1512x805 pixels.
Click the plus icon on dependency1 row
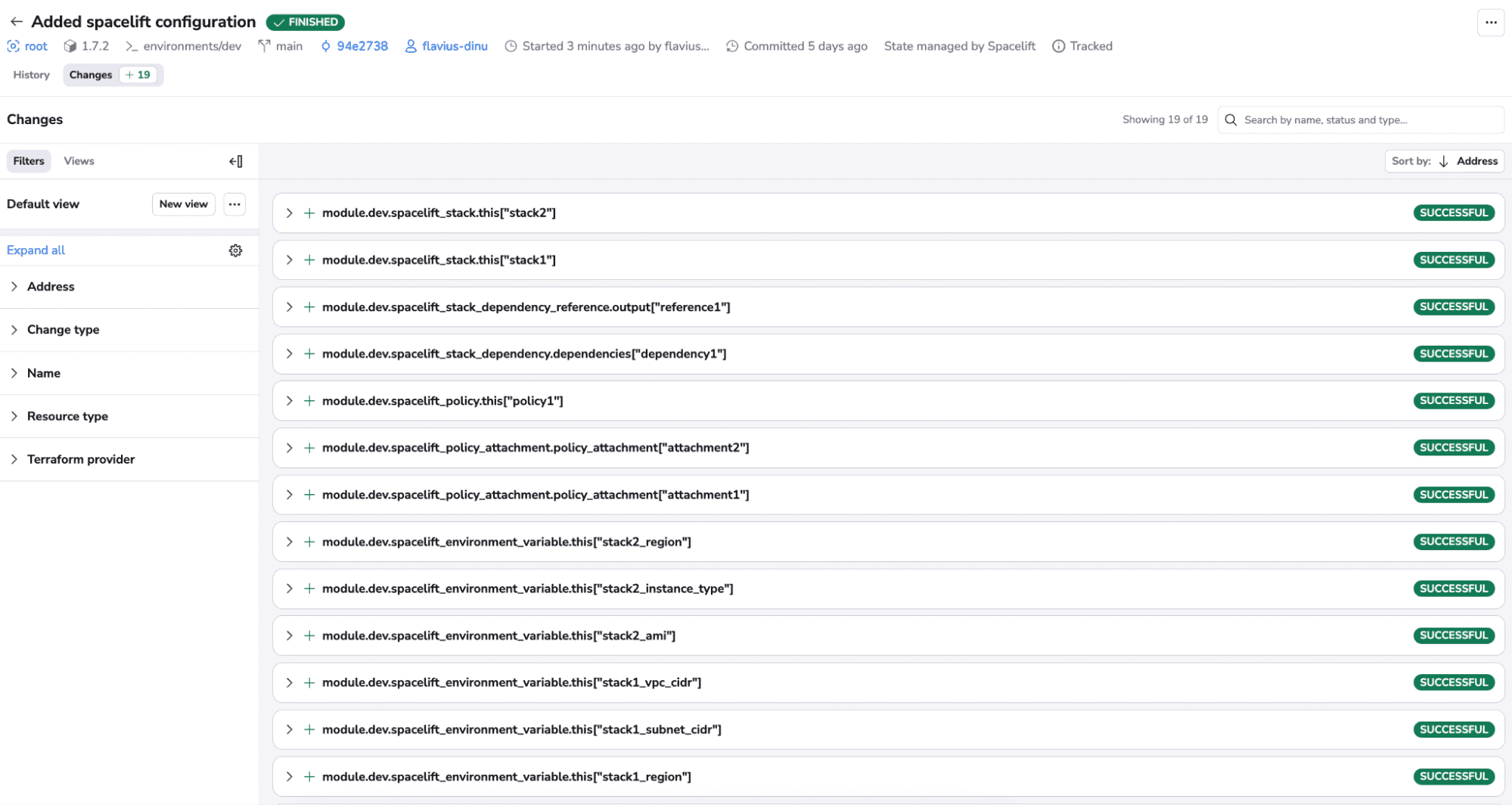309,354
